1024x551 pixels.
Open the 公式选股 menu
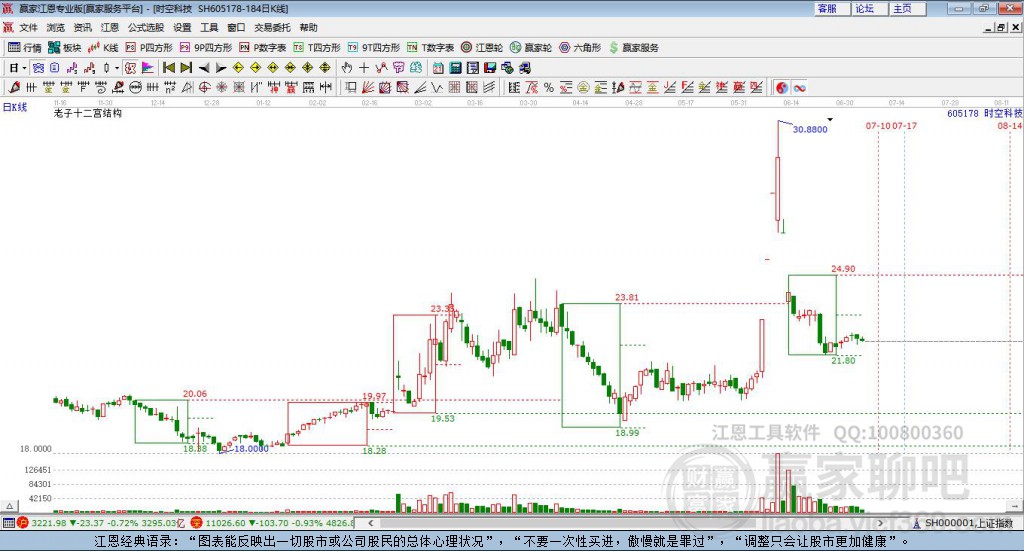coord(146,27)
